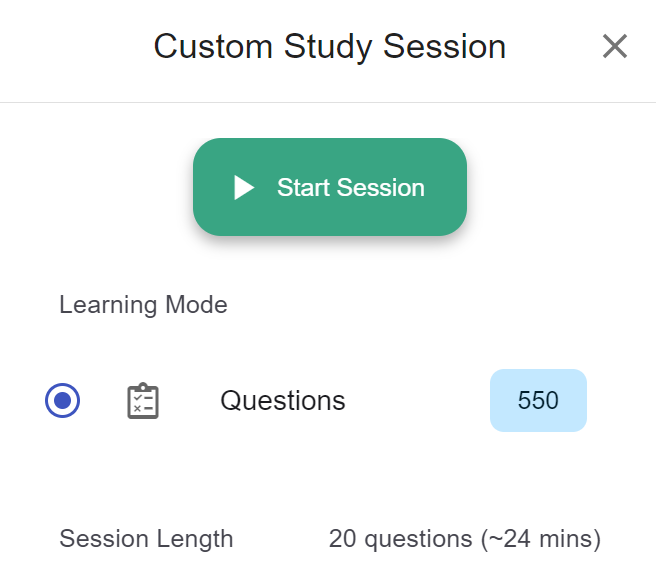656x569 pixels.
Task: Expand the session length selector
Action: coord(464,538)
